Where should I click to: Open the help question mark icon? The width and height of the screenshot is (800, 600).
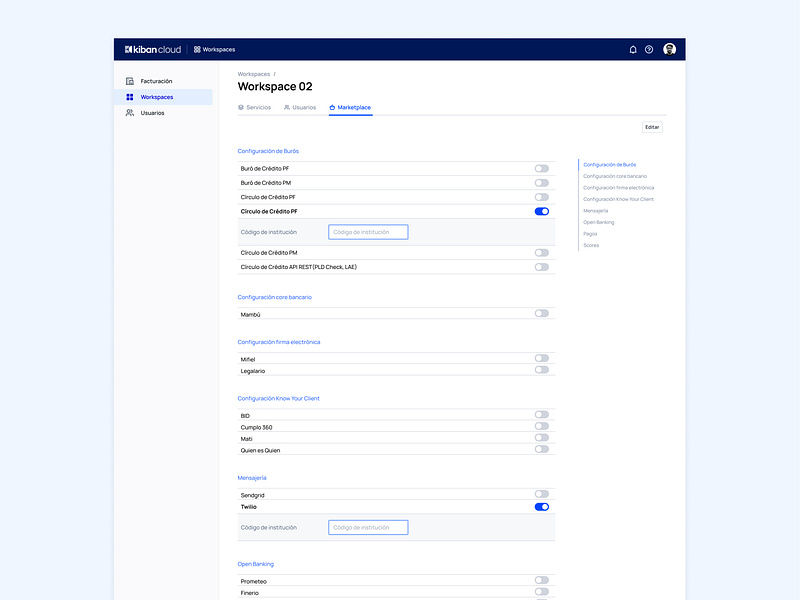pos(649,49)
